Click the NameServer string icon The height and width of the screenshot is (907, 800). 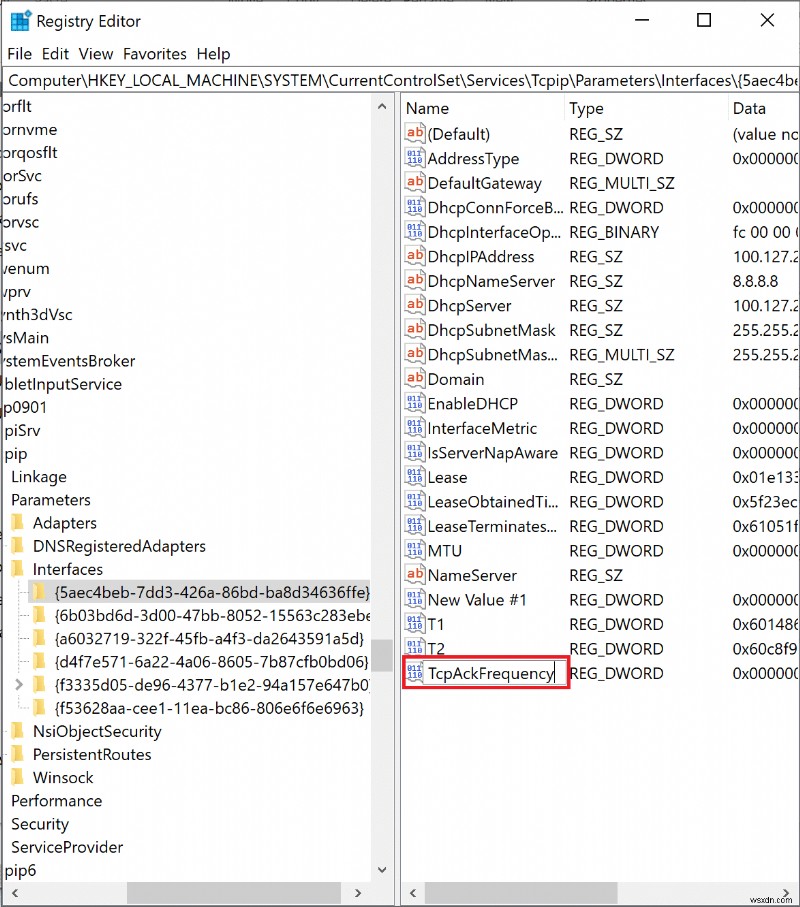(x=415, y=575)
